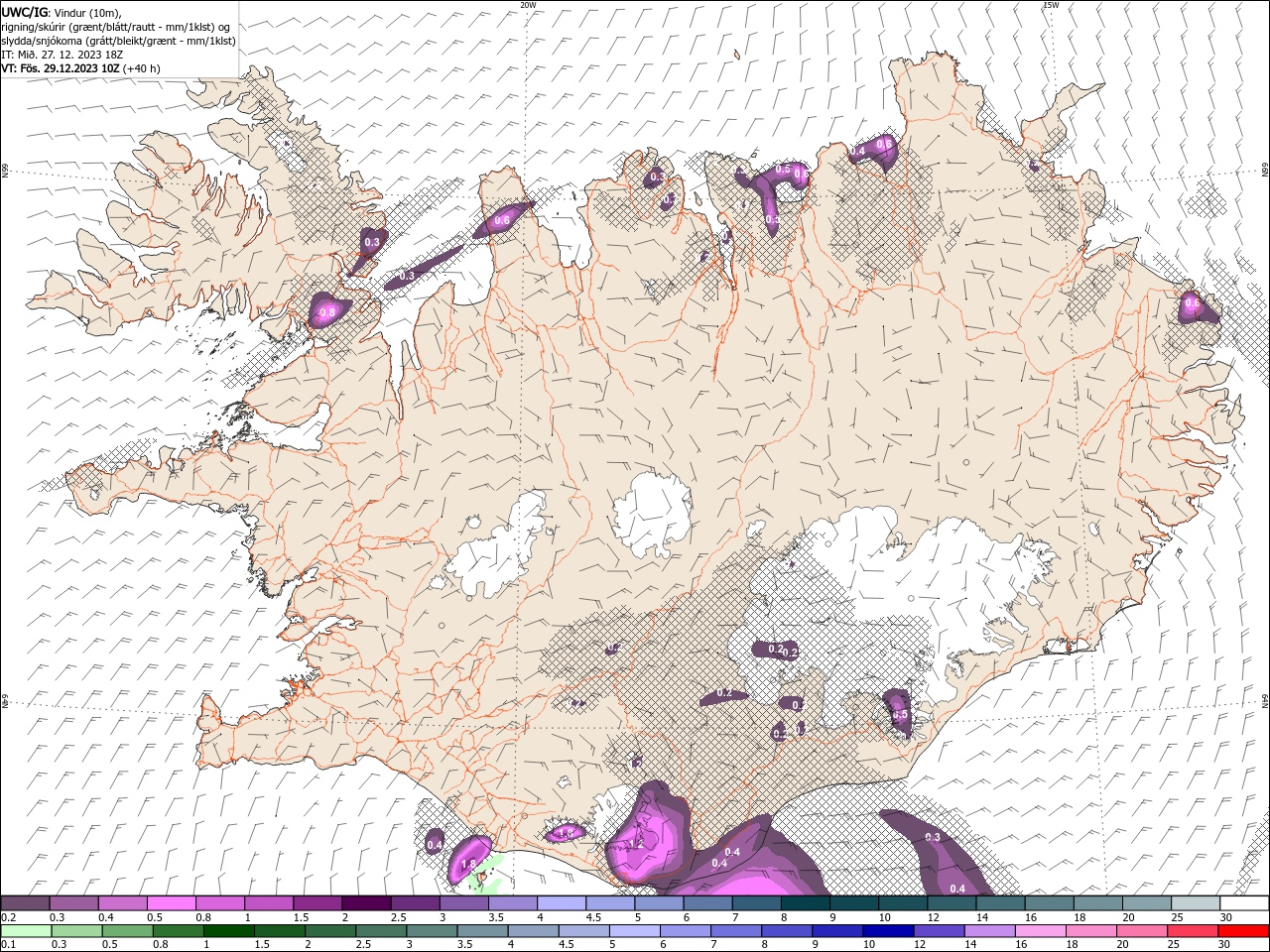
Task: Click the 64N latitude label on right edge
Action: 1265,699
